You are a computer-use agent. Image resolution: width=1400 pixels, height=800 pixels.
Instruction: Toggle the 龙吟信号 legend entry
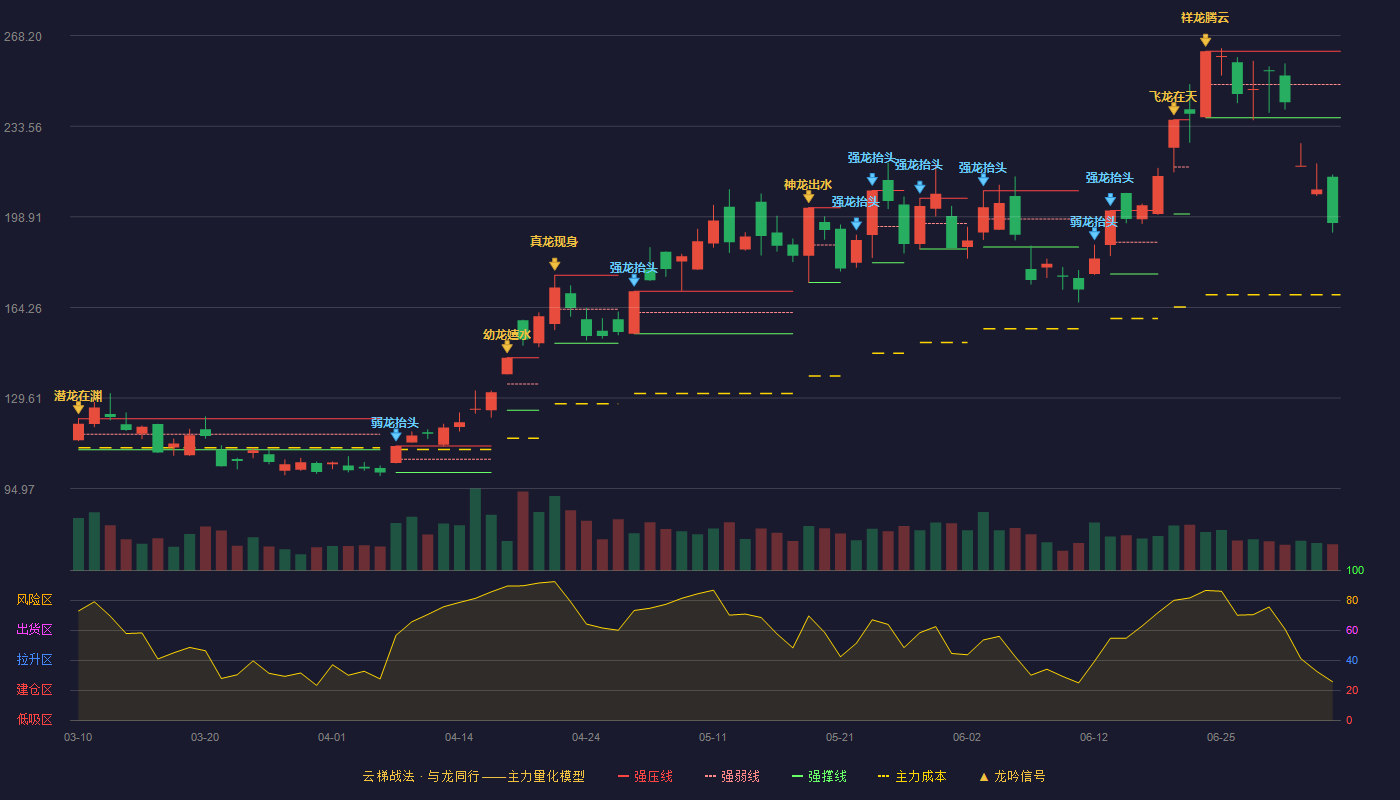(1012, 776)
